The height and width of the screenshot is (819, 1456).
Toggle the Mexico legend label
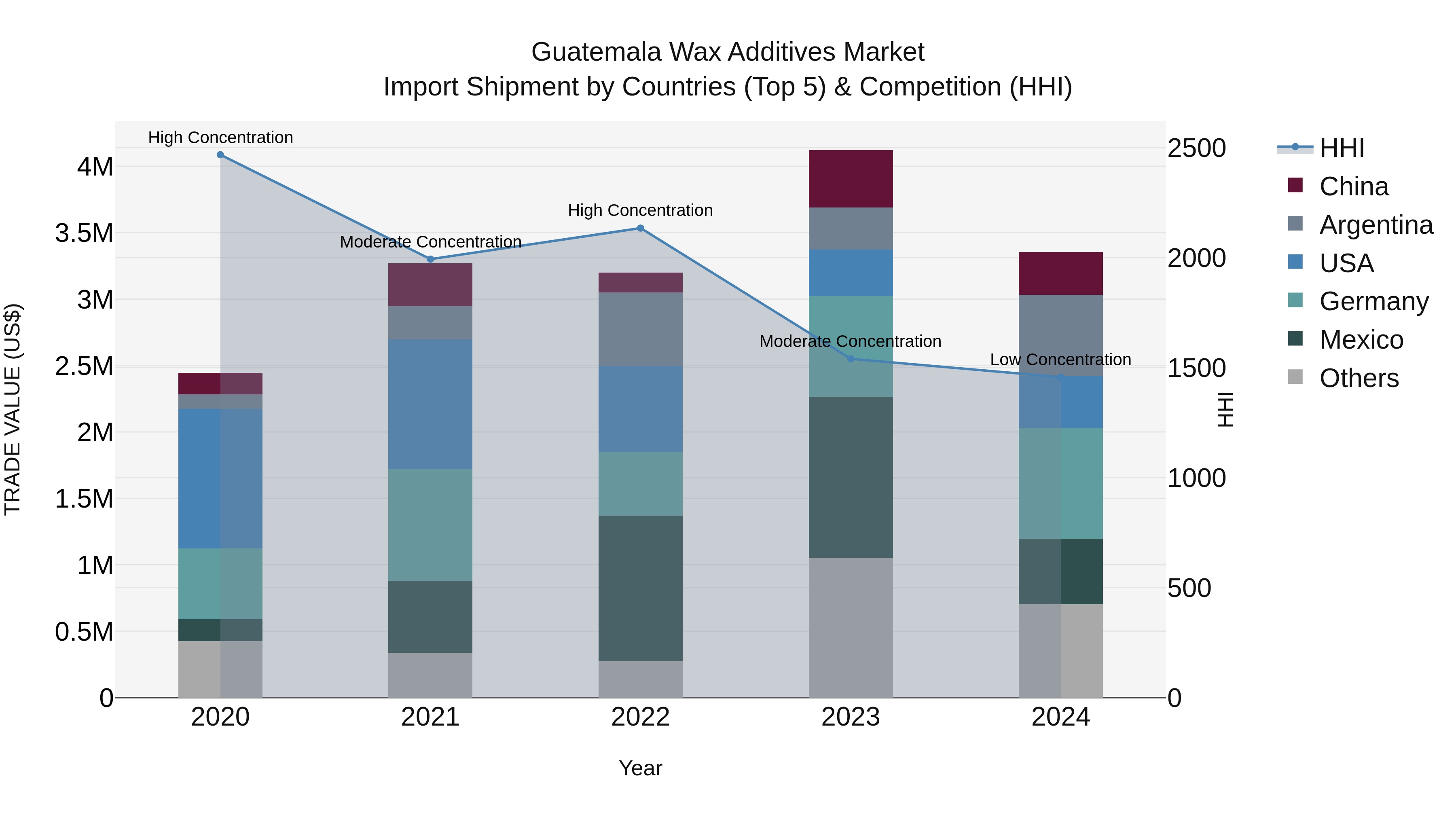point(1362,340)
